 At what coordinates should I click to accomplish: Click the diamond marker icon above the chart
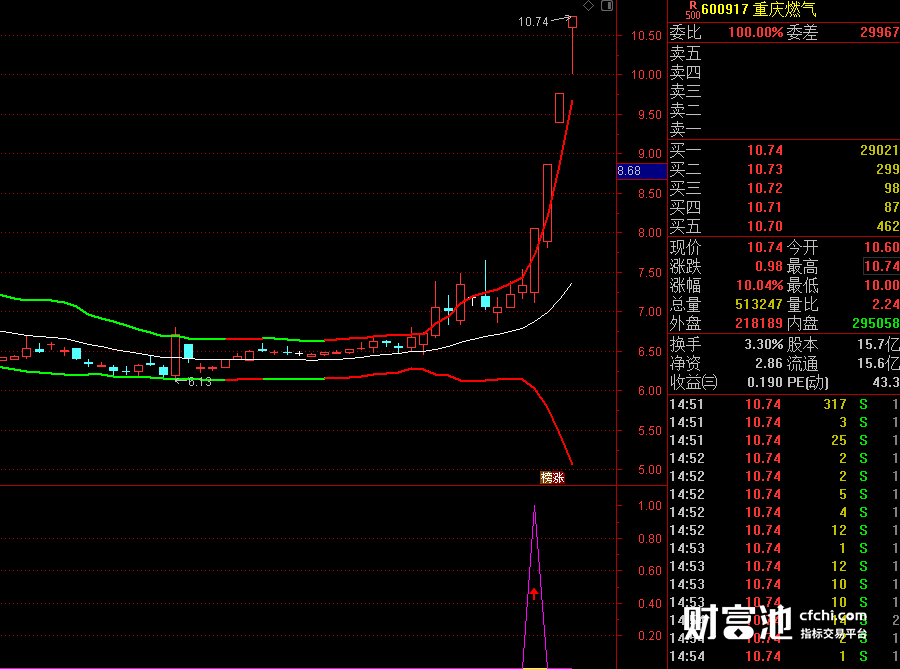coord(588,6)
